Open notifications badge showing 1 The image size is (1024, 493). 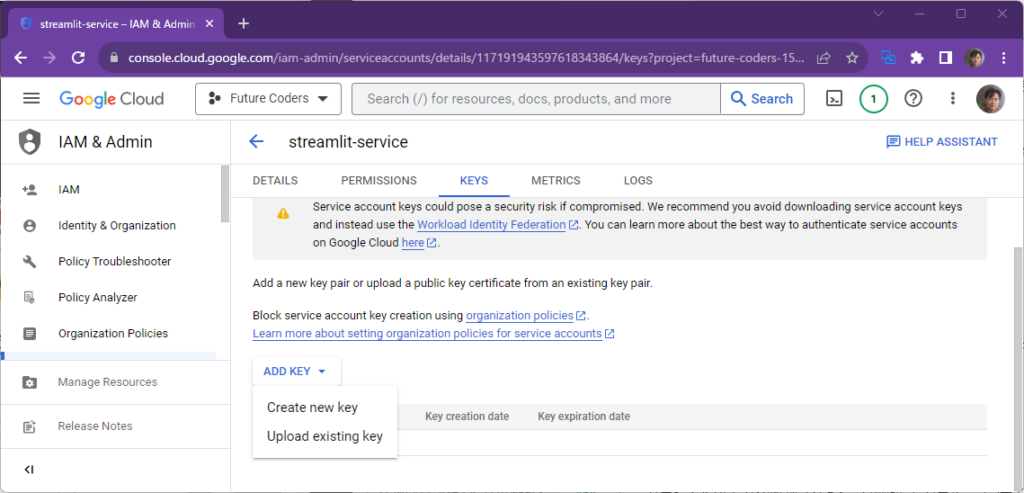click(873, 99)
